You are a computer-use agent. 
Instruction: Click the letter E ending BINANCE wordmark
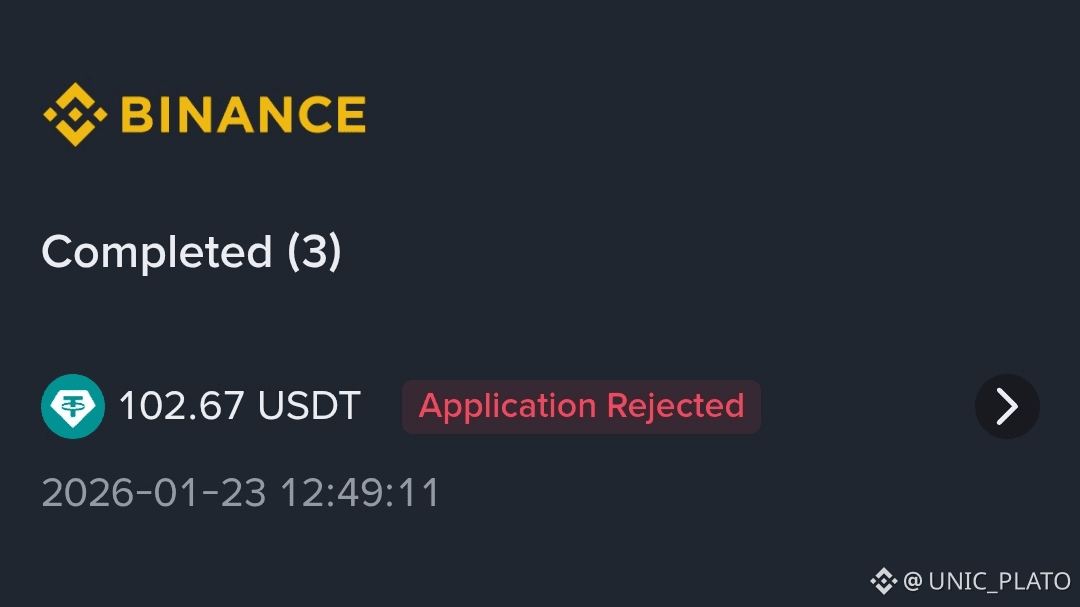tap(350, 115)
